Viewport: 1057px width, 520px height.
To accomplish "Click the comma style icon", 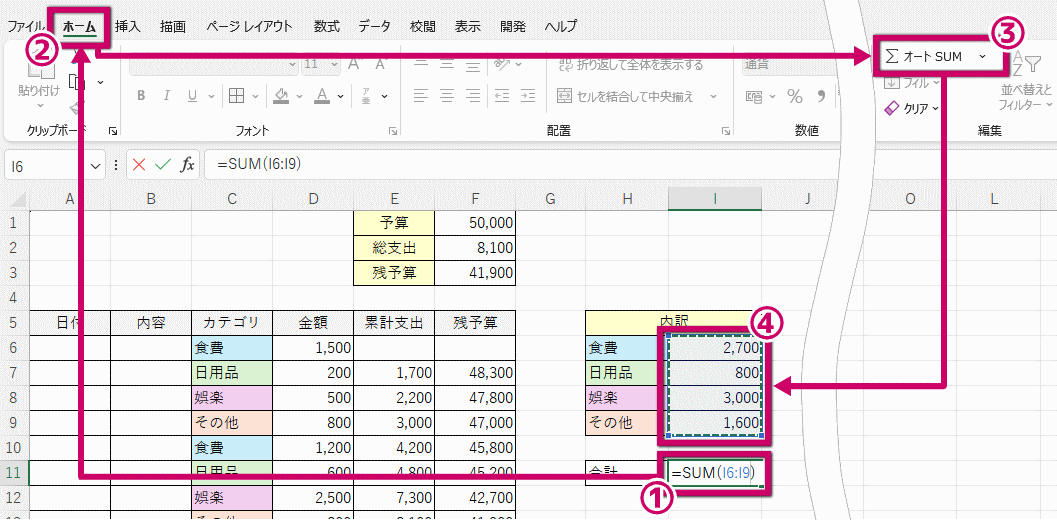I will [822, 96].
